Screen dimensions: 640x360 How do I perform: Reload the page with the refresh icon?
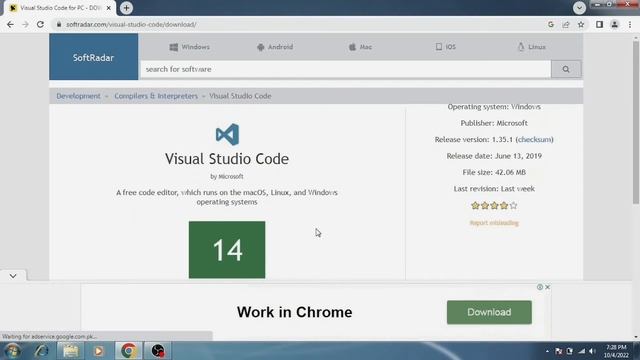click(x=40, y=24)
